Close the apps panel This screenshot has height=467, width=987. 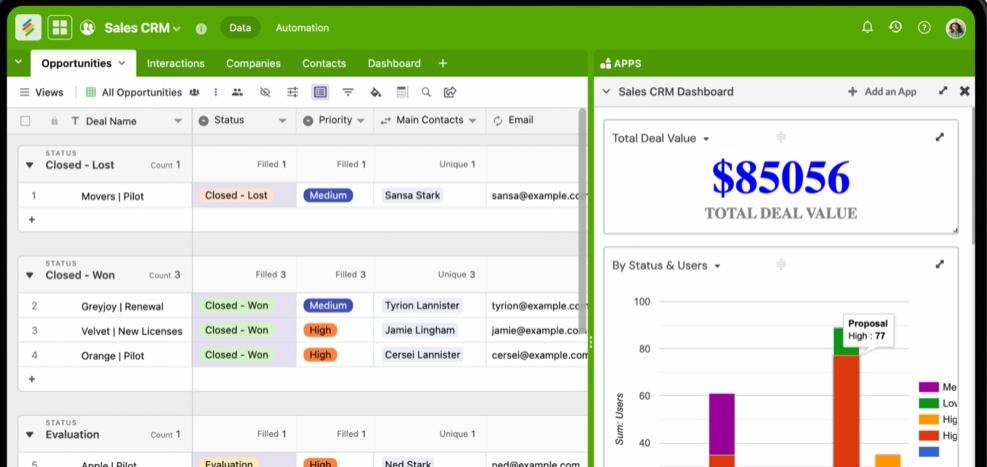click(964, 91)
